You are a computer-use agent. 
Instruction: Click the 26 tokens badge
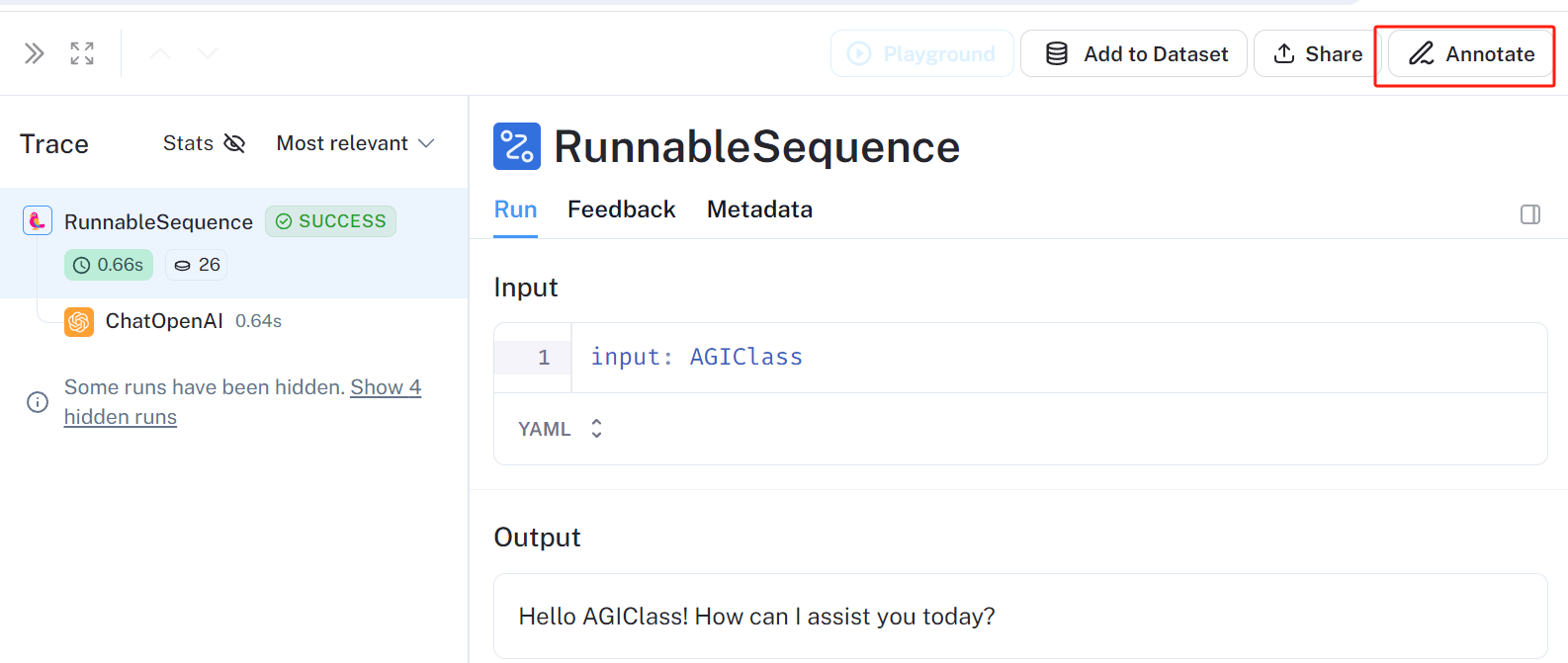(x=197, y=265)
